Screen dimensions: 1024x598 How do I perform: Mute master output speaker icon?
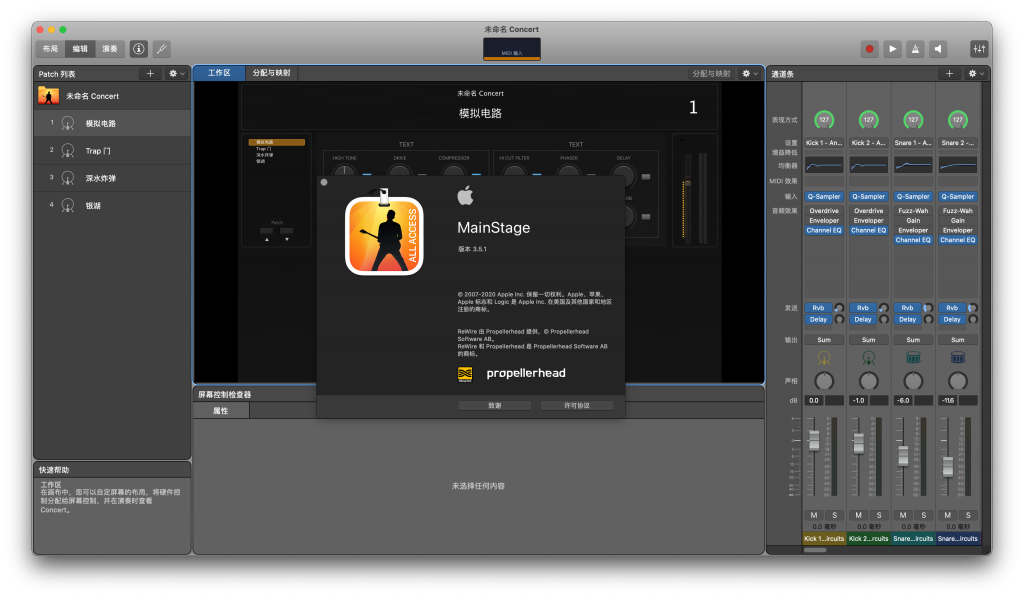[x=938, y=49]
